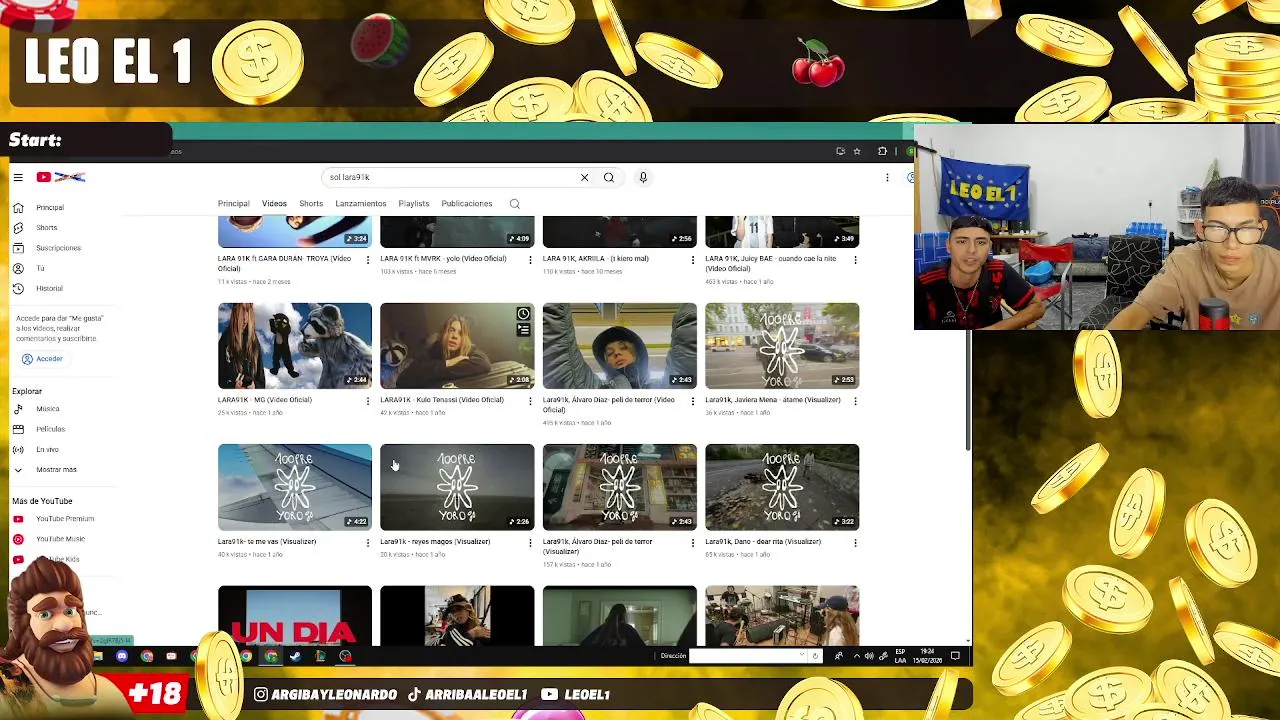Open options for MG (Video Oficial)
Screen dimensions: 1280x720
pos(367,401)
